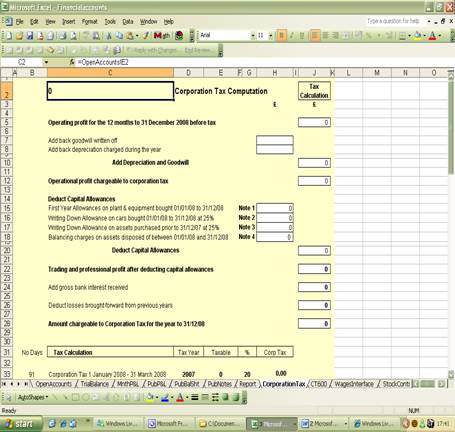
Task: Toggle the Bold formatting button
Action: coord(282,35)
